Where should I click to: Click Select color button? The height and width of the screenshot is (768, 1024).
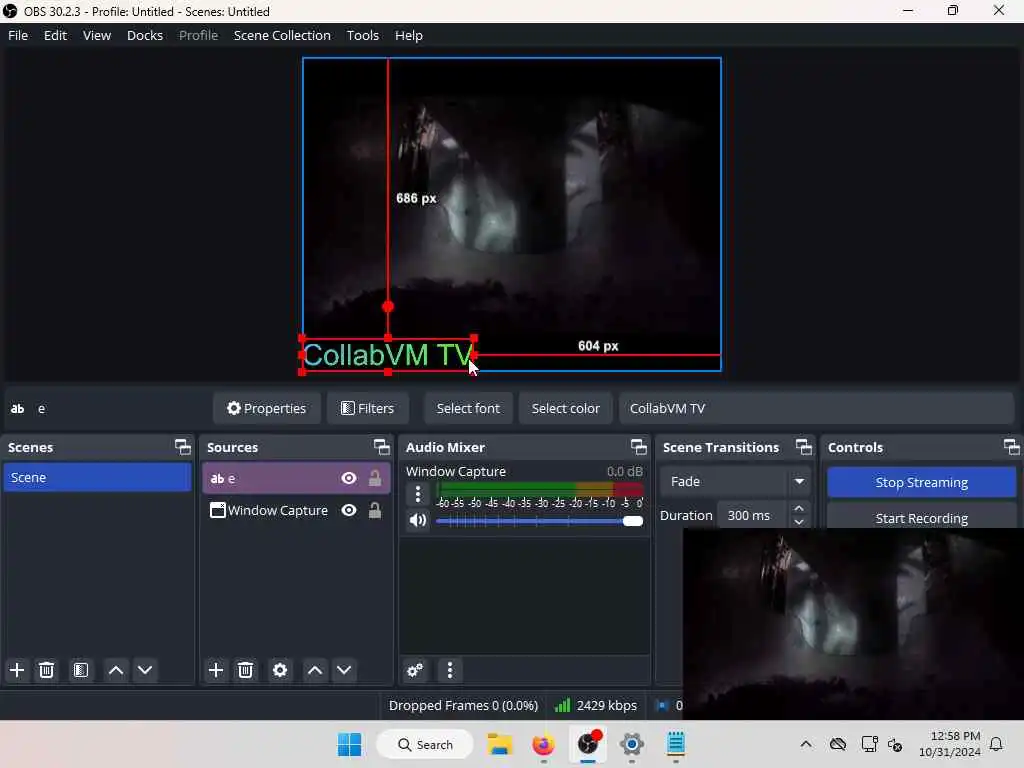click(566, 409)
